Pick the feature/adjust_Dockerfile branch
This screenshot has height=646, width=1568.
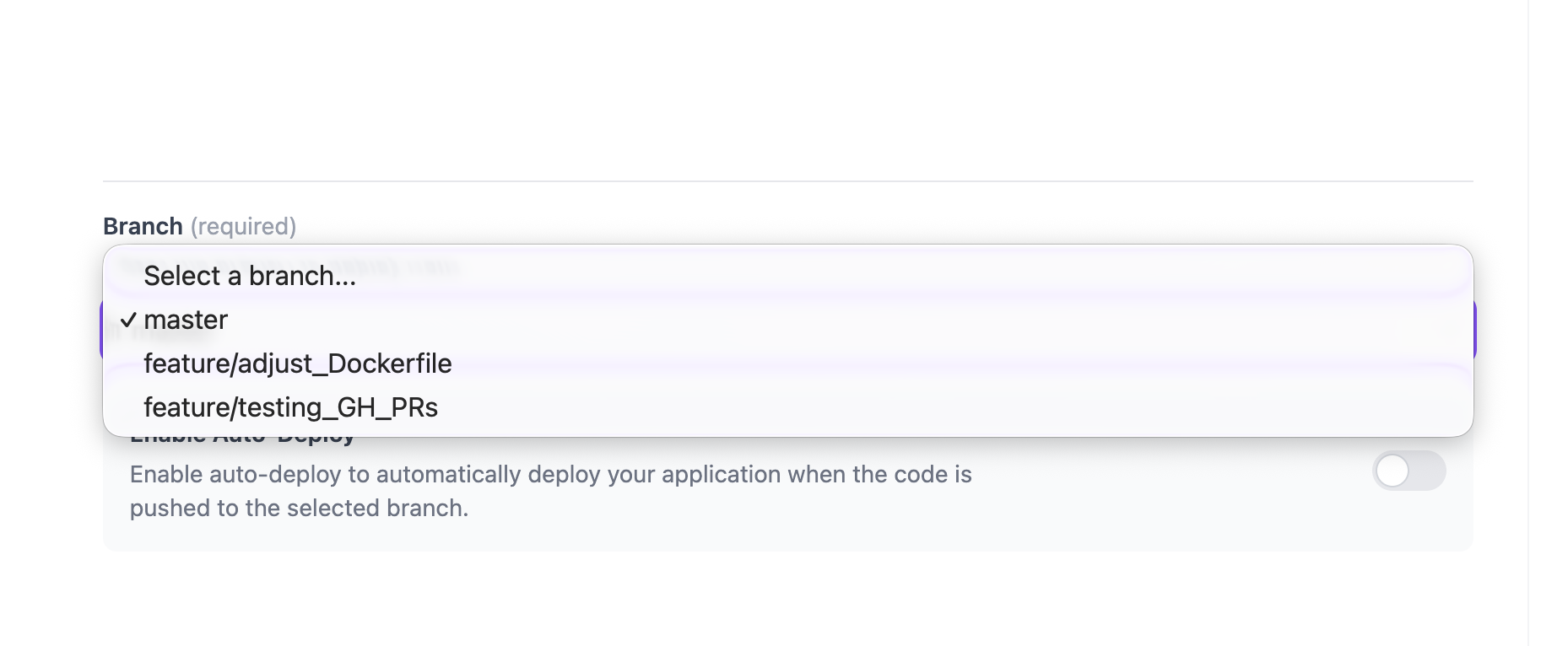pos(298,363)
